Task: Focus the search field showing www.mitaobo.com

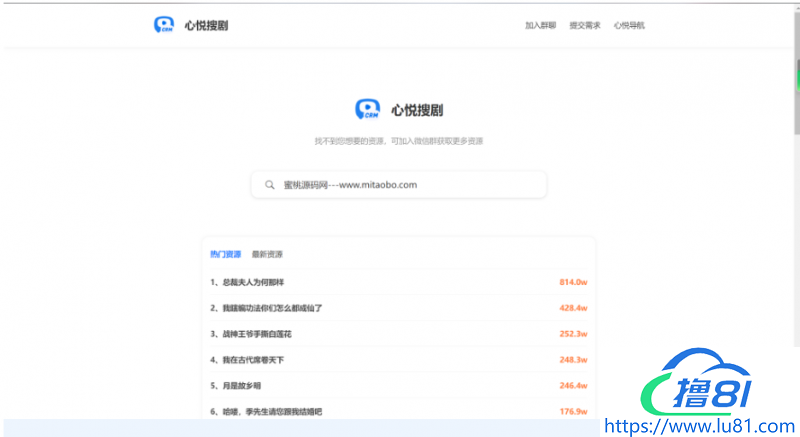Action: click(x=399, y=185)
